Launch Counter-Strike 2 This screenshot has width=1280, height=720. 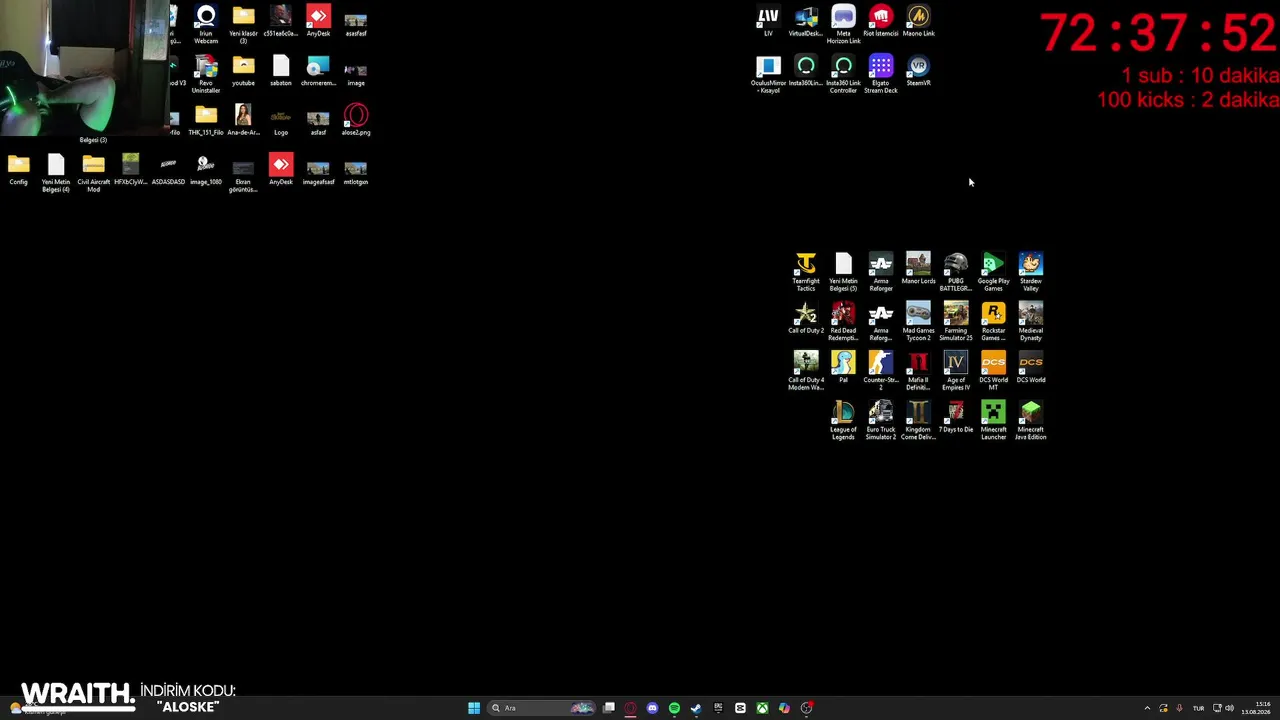coord(881,371)
